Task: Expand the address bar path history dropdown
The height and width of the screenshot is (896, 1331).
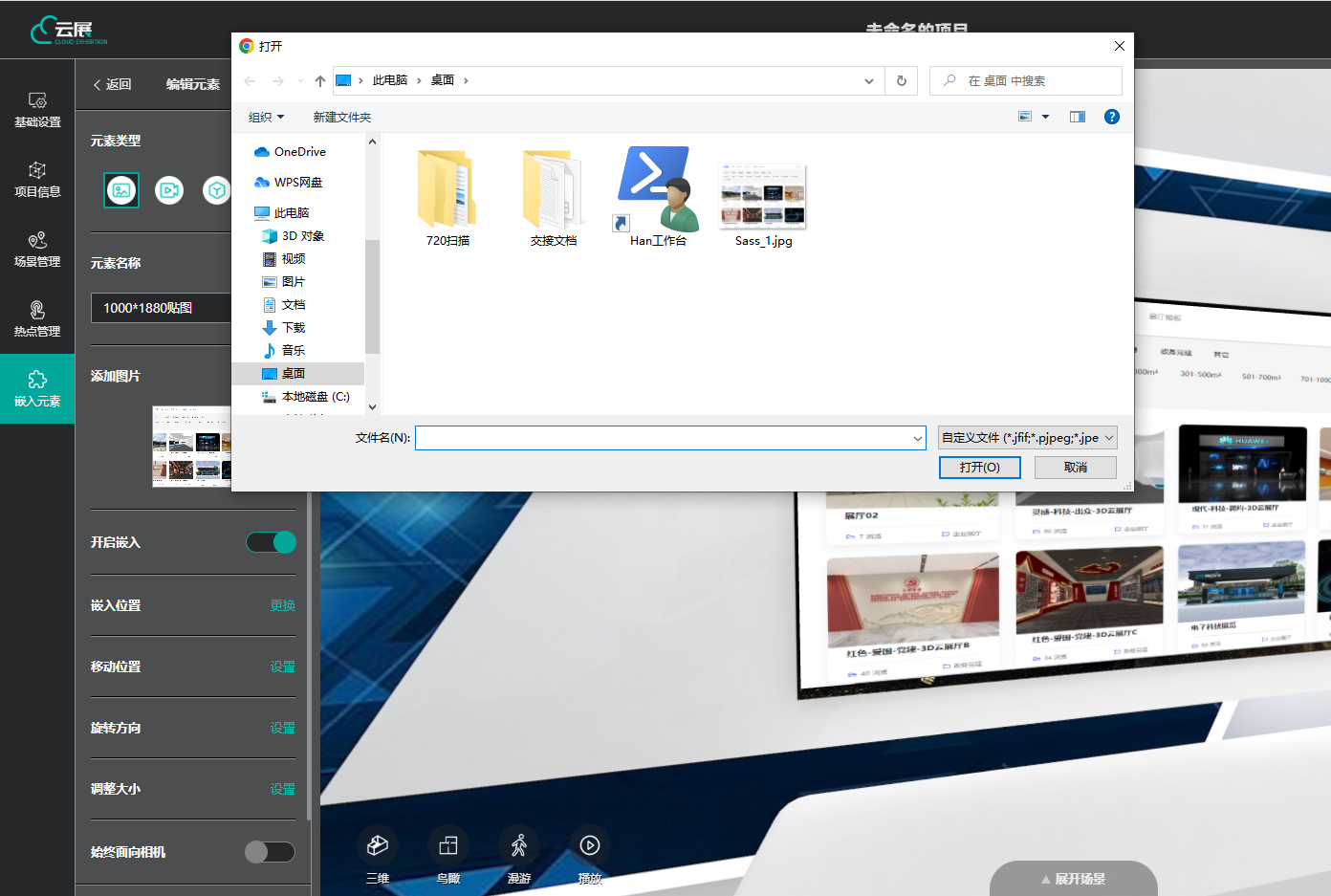Action: [x=868, y=81]
